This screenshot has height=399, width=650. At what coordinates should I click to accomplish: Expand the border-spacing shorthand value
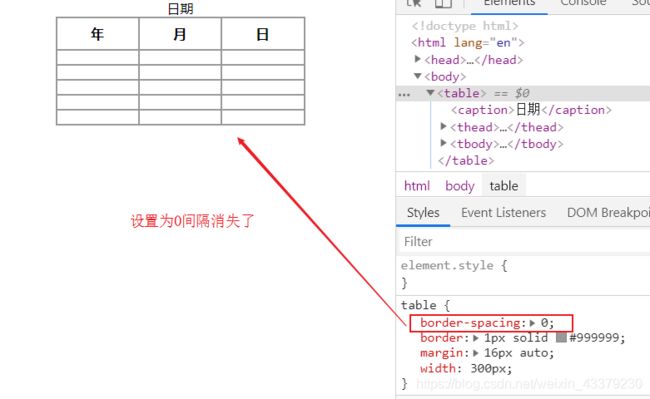point(533,323)
